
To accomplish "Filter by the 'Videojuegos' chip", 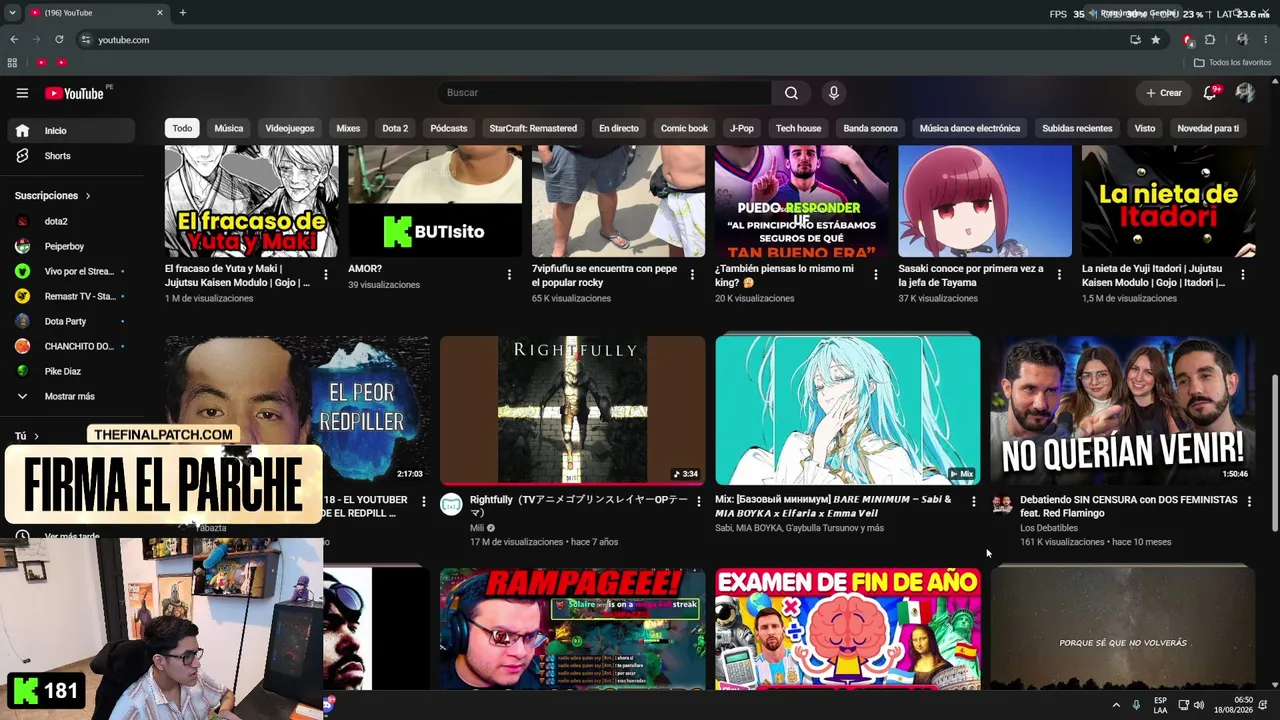I will [290, 128].
